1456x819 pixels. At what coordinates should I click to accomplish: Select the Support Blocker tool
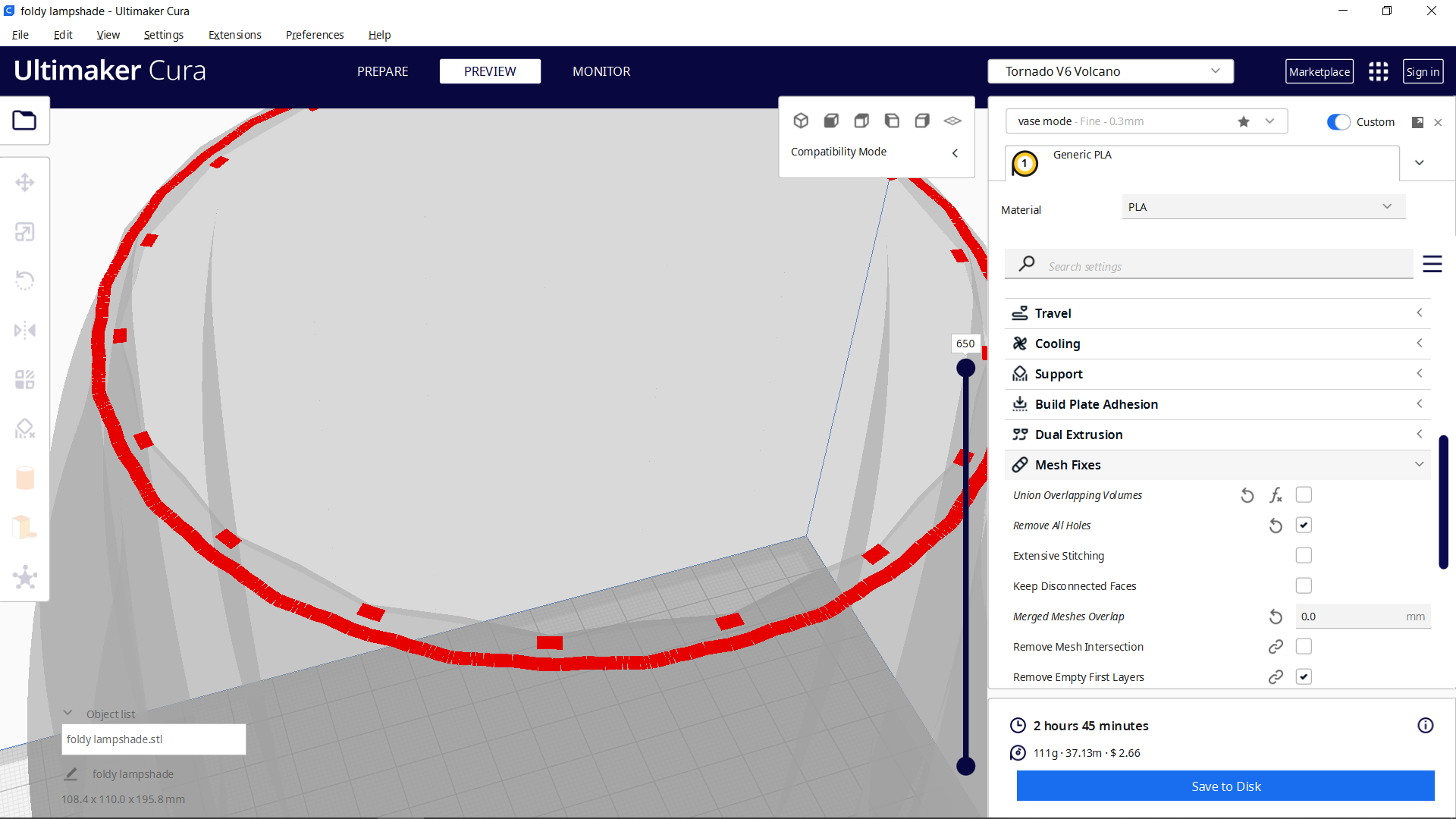pos(25,428)
